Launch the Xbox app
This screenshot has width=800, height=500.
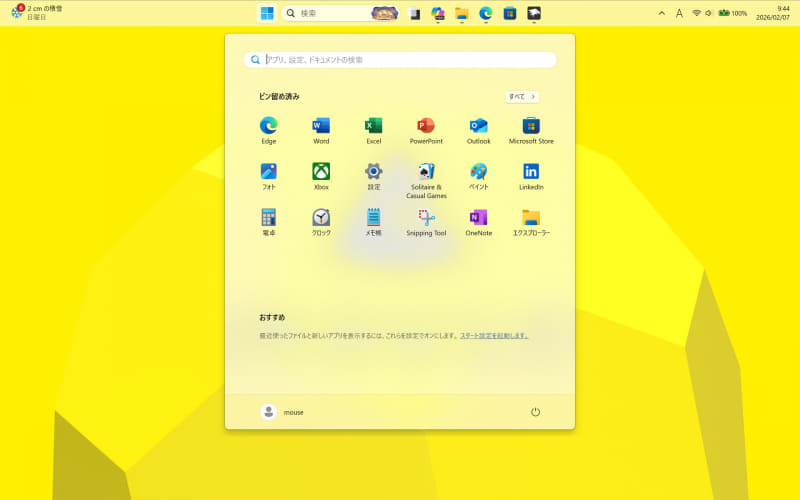click(321, 177)
